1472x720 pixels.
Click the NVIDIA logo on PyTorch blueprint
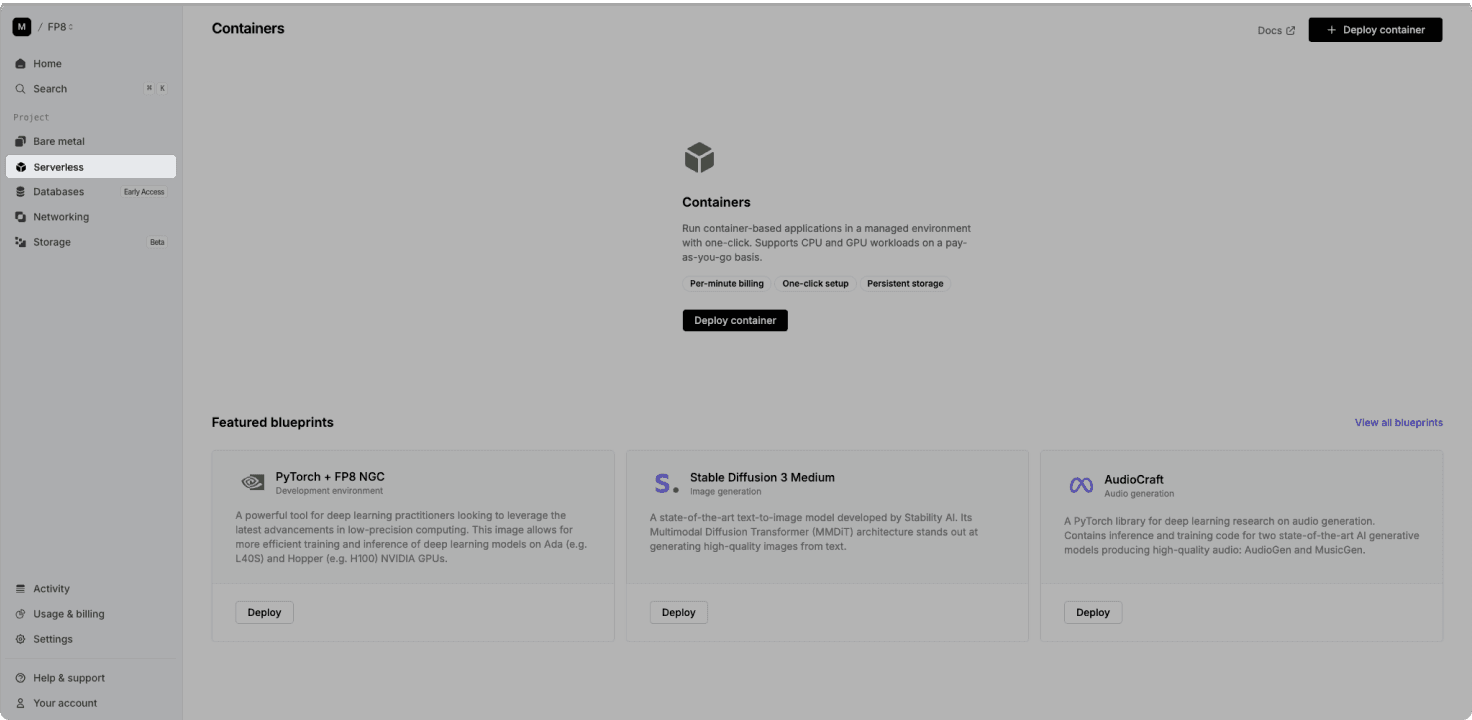pos(252,483)
